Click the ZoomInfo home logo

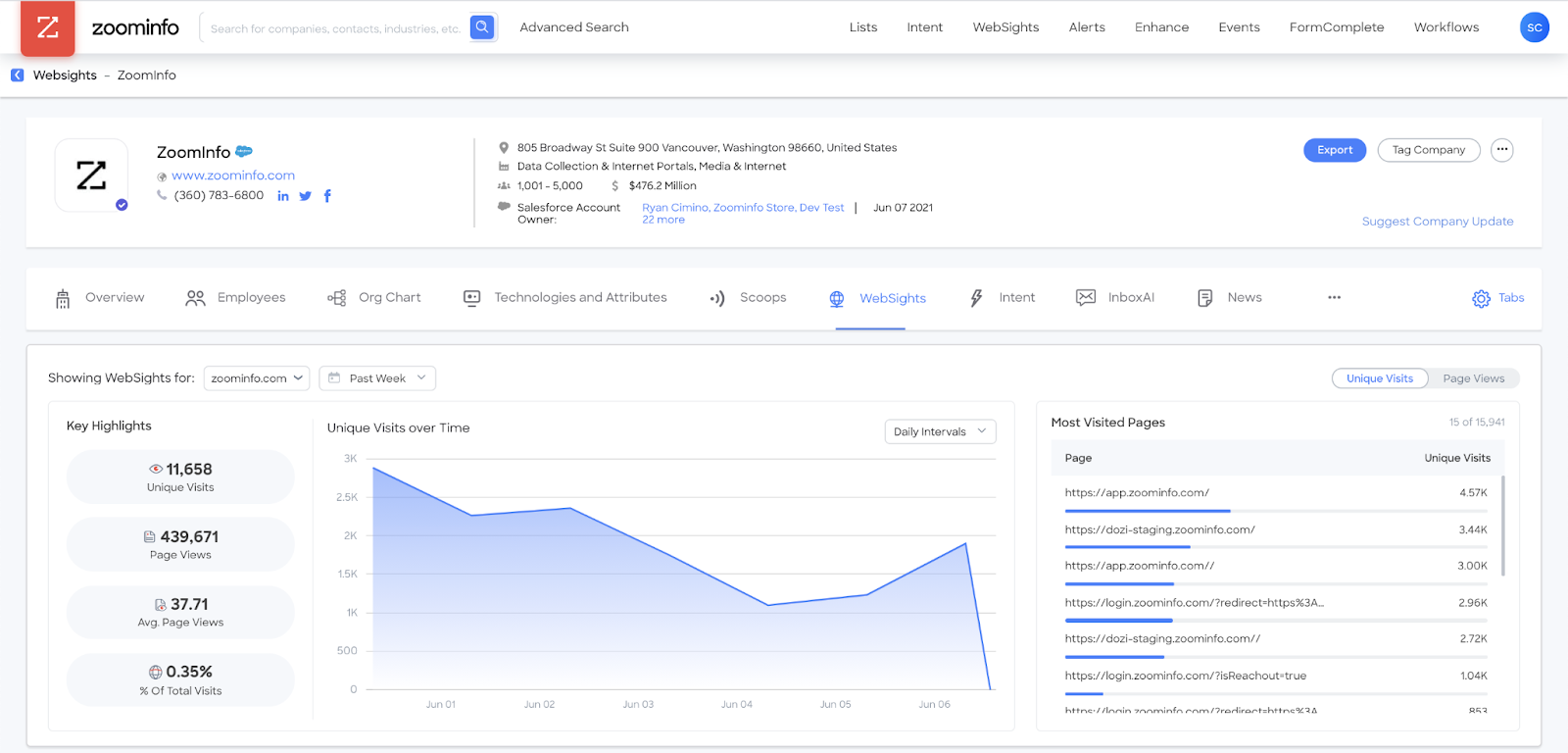[47, 27]
